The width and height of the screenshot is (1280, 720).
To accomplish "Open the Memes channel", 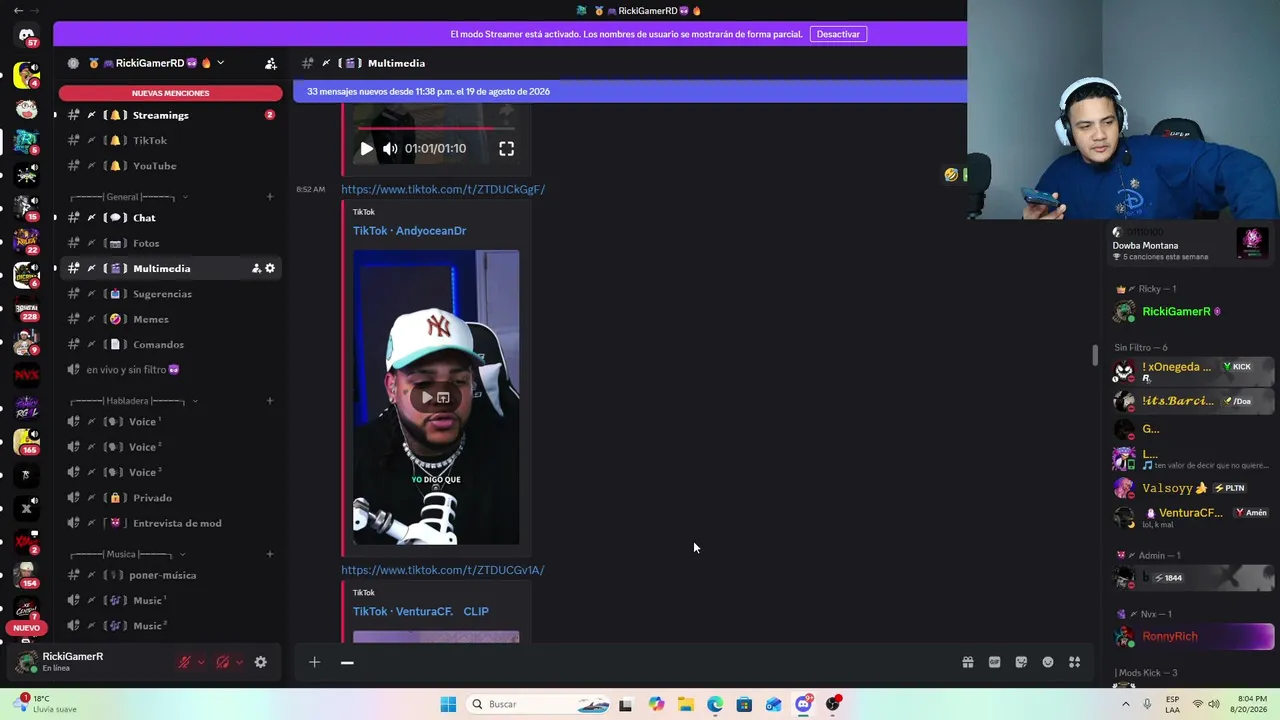I will click(x=170, y=319).
